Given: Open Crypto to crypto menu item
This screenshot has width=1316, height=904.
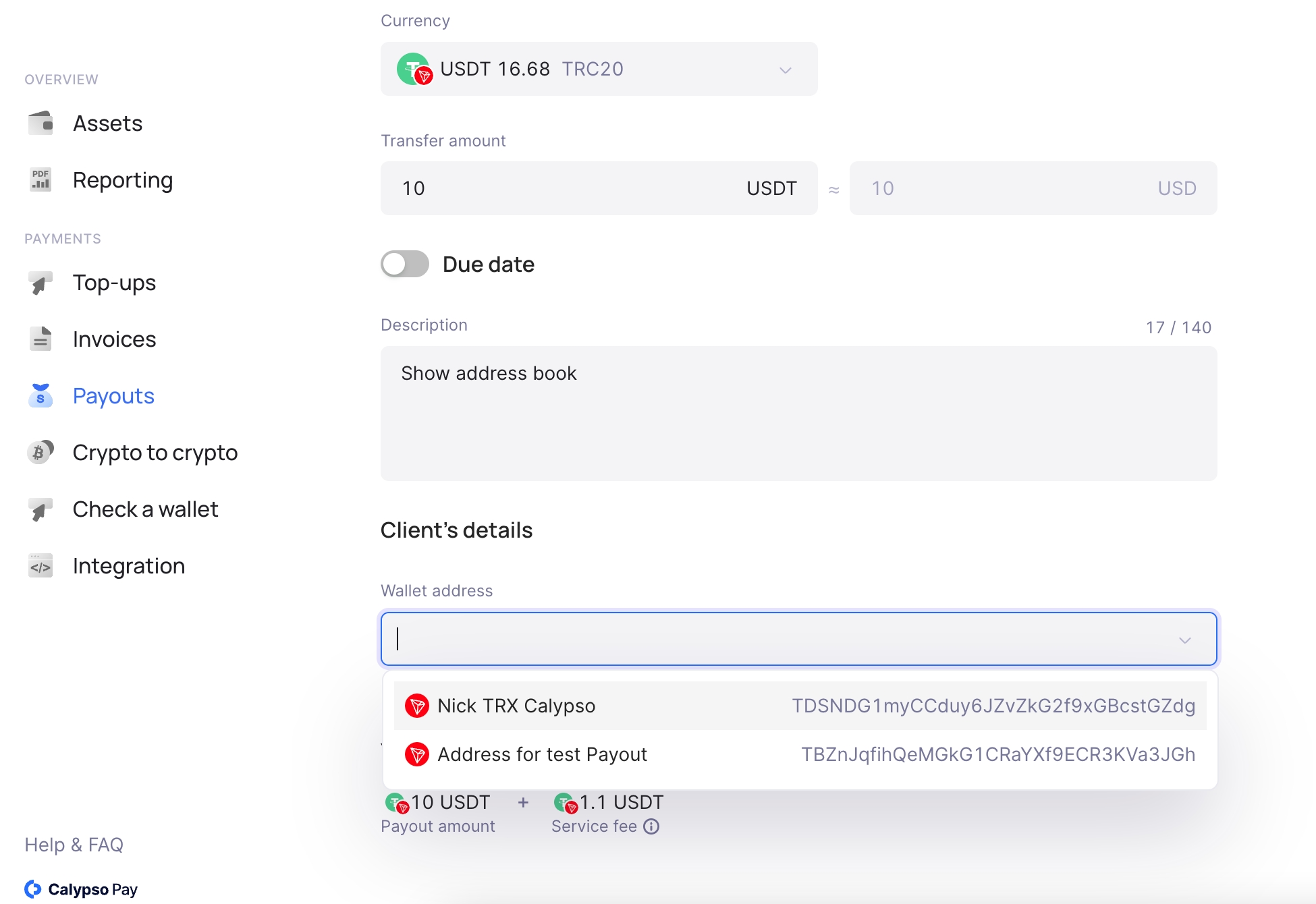Looking at the screenshot, I should click(x=155, y=452).
